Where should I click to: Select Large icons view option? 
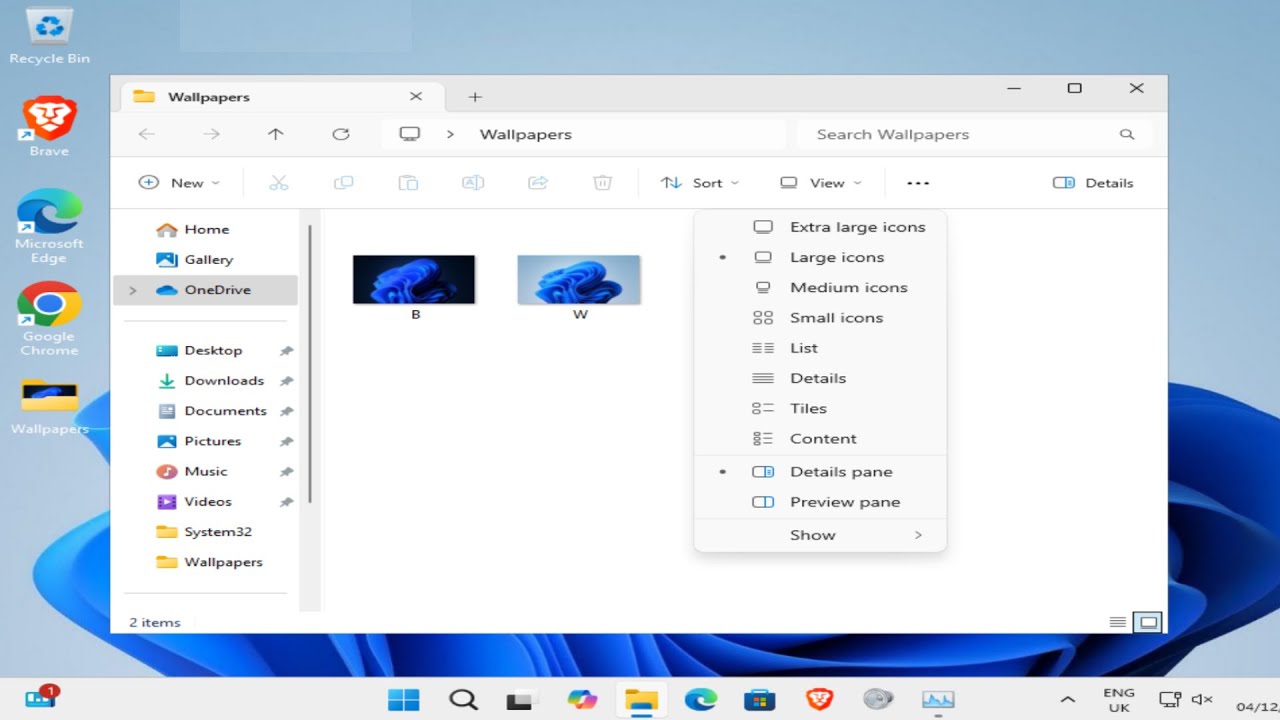coord(820,257)
